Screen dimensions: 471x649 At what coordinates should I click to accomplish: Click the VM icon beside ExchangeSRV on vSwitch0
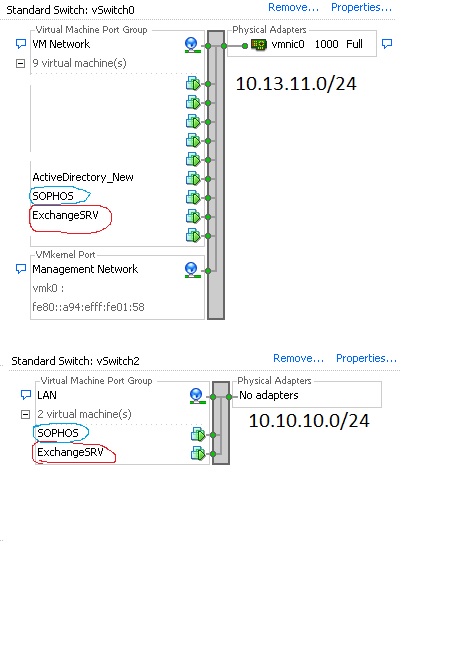click(193, 216)
